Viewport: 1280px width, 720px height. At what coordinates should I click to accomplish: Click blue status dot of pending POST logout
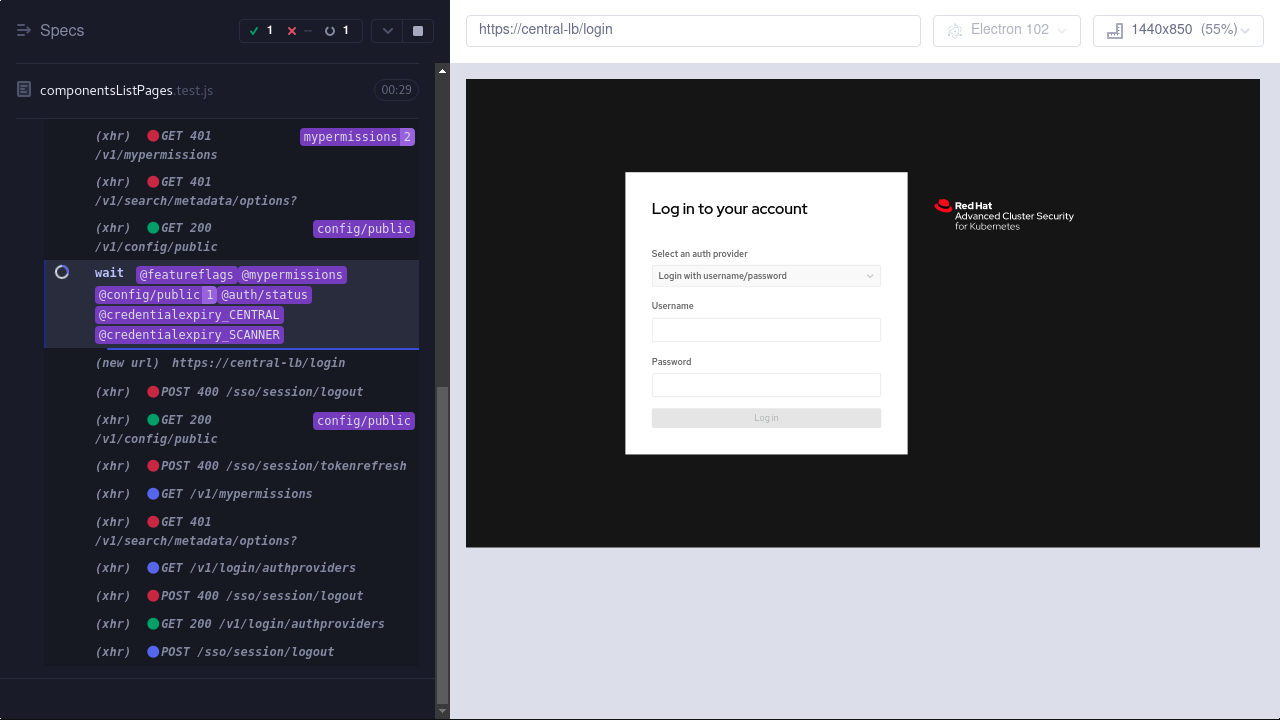click(x=153, y=652)
